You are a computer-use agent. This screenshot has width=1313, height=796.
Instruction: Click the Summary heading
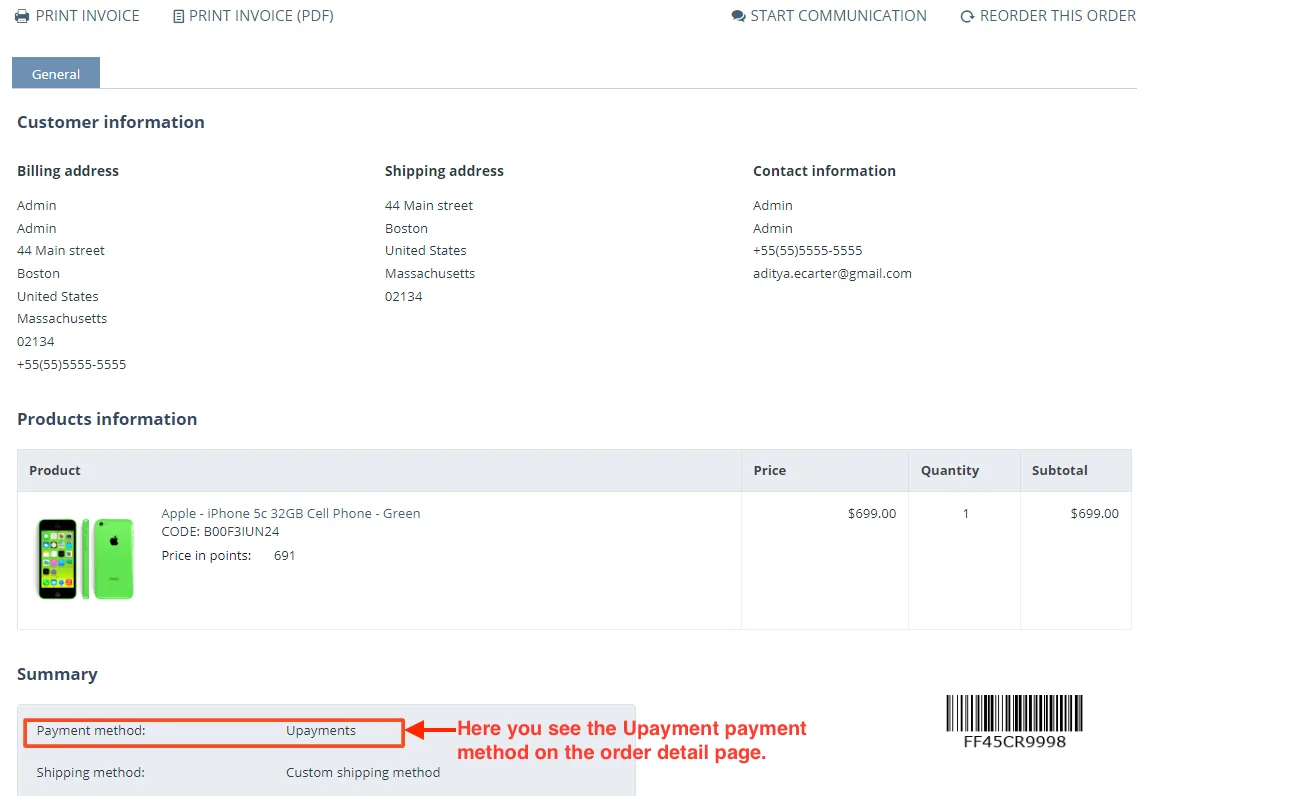[x=57, y=674]
